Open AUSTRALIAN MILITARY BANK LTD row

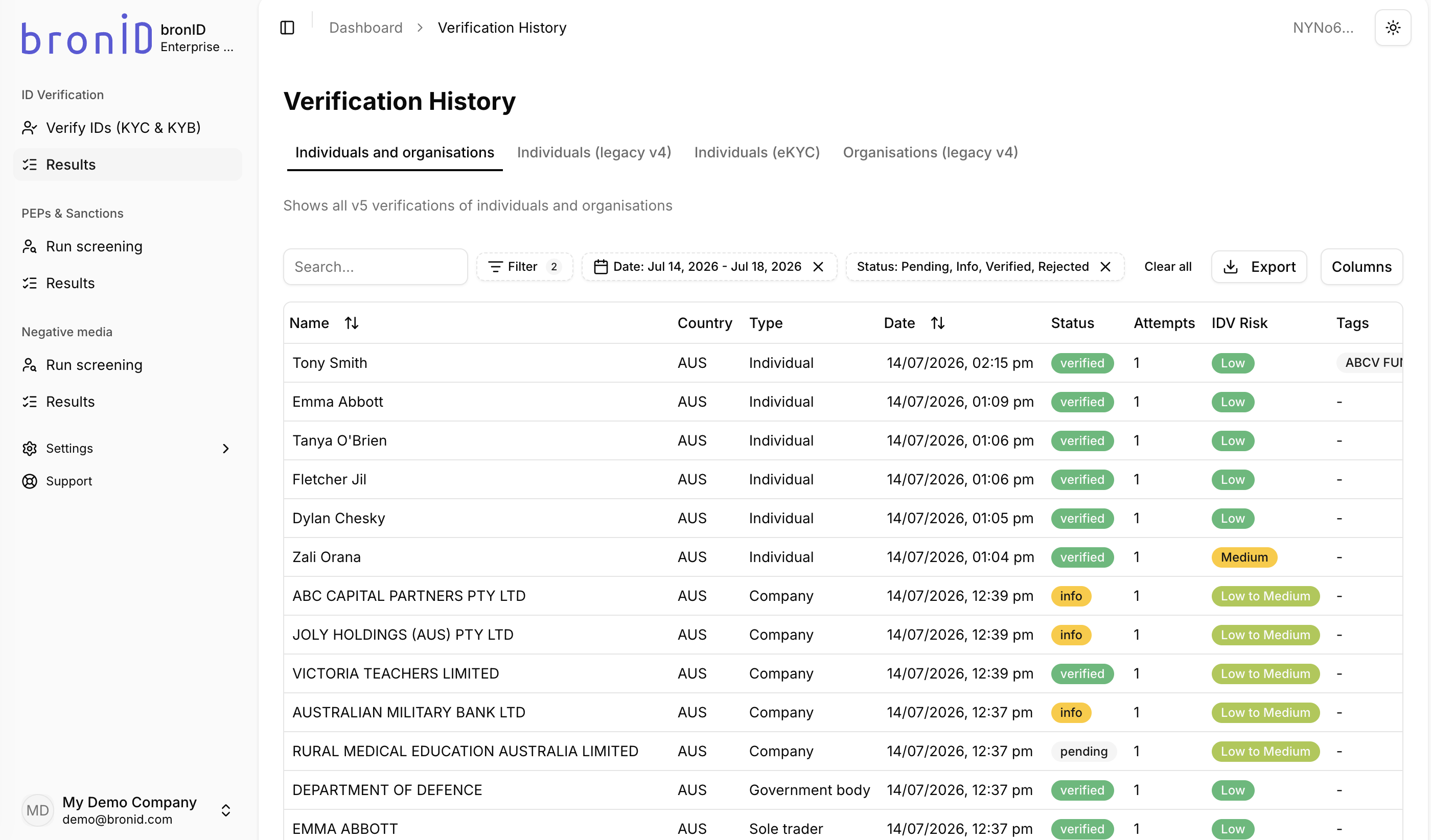(x=843, y=712)
